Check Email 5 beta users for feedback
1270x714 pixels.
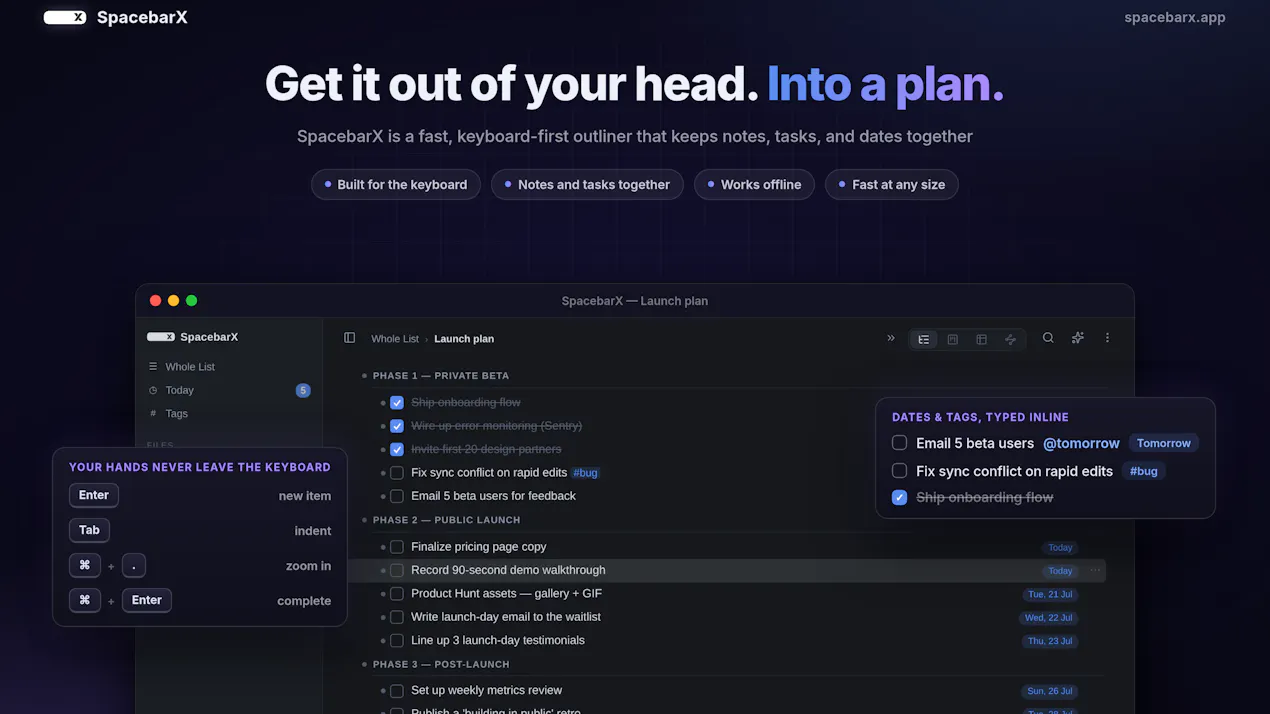click(x=397, y=496)
